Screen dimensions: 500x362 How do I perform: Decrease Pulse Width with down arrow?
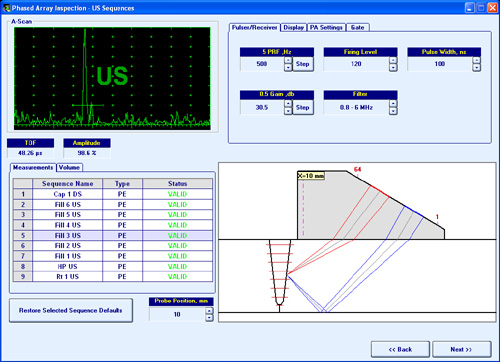477,68
